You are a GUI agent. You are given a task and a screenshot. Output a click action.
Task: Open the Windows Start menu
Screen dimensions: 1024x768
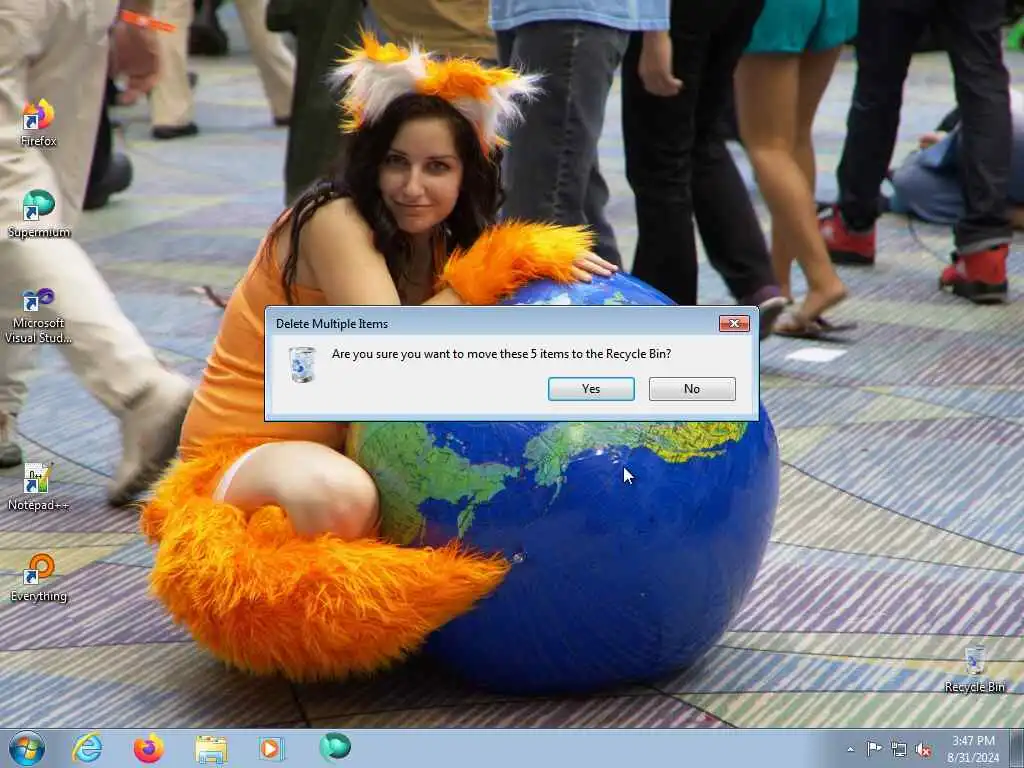click(x=27, y=748)
